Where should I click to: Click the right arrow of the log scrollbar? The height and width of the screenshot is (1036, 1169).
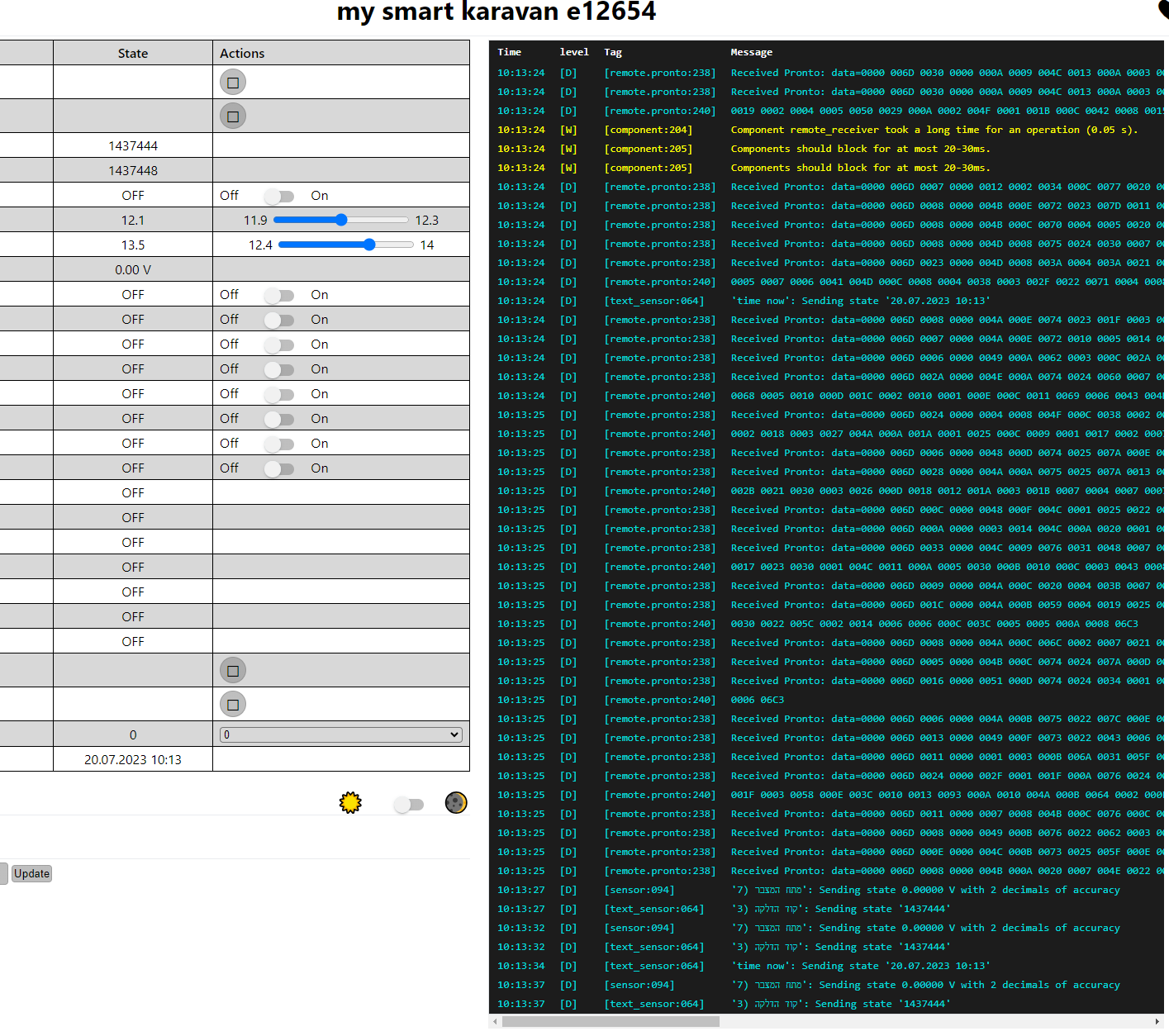pyautogui.click(x=1157, y=1022)
